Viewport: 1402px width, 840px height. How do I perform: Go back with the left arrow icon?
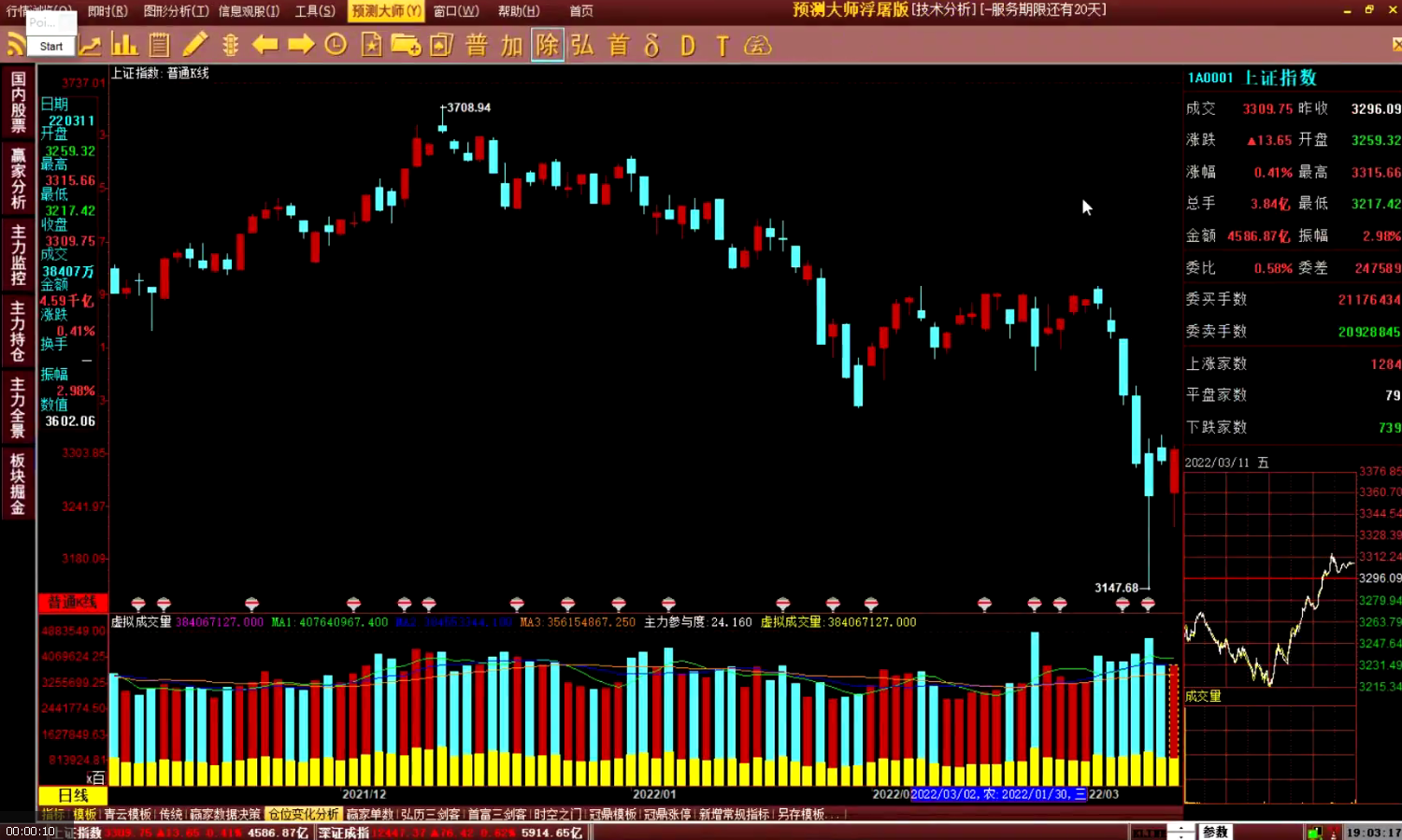(x=265, y=45)
